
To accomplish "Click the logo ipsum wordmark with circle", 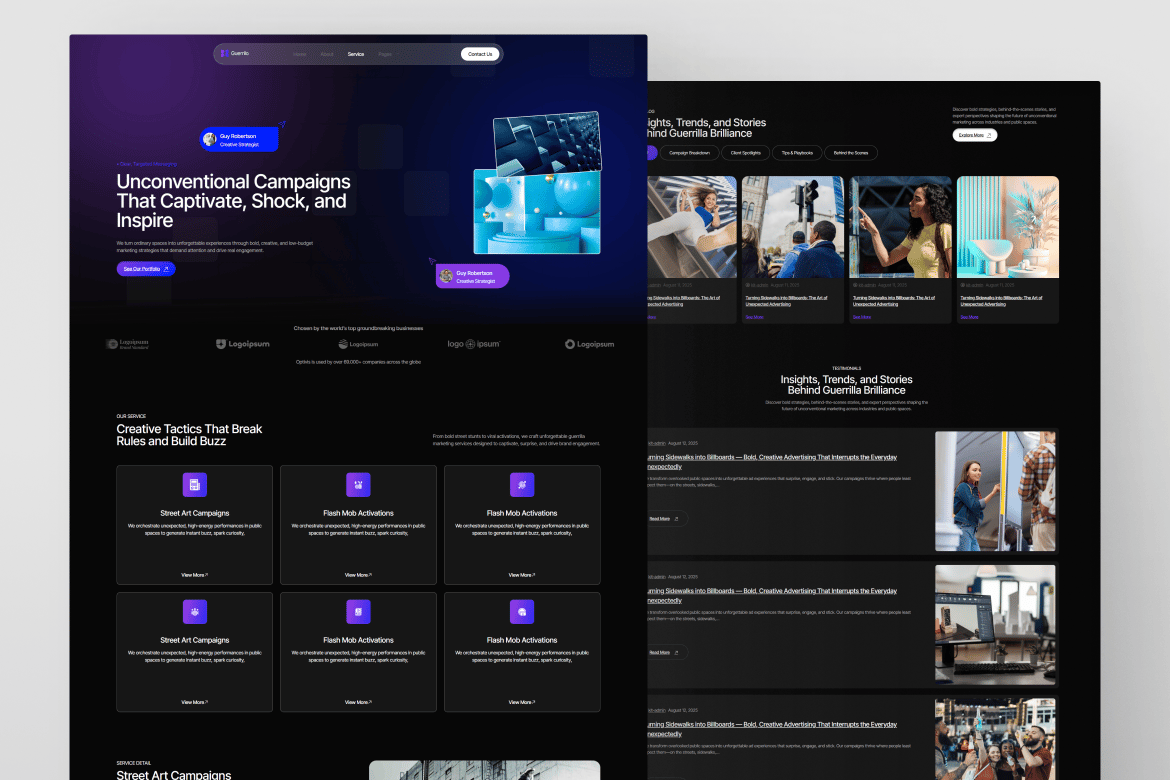I will point(473,344).
